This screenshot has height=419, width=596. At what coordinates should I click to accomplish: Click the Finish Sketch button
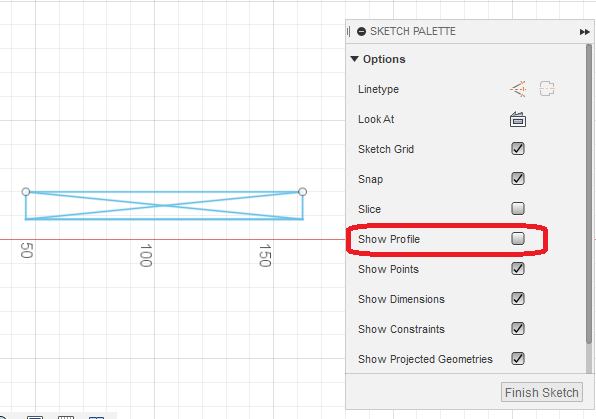coord(542,392)
